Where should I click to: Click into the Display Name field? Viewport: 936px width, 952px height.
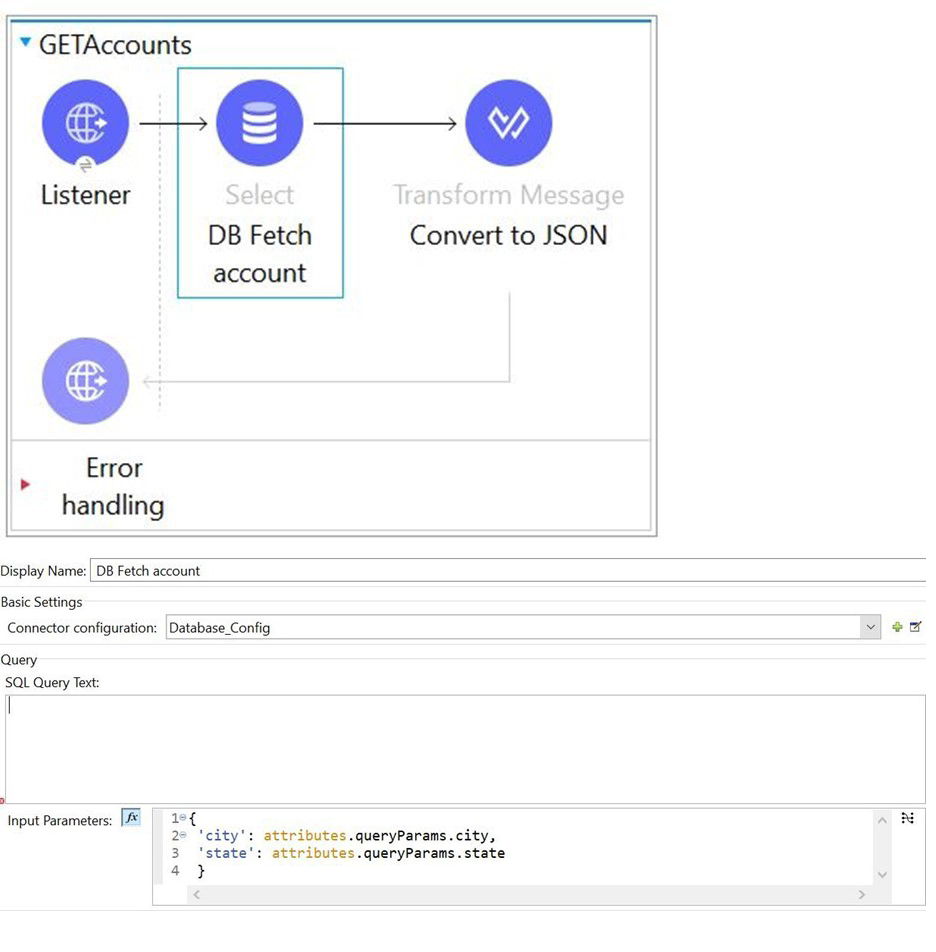pyautogui.click(x=500, y=571)
